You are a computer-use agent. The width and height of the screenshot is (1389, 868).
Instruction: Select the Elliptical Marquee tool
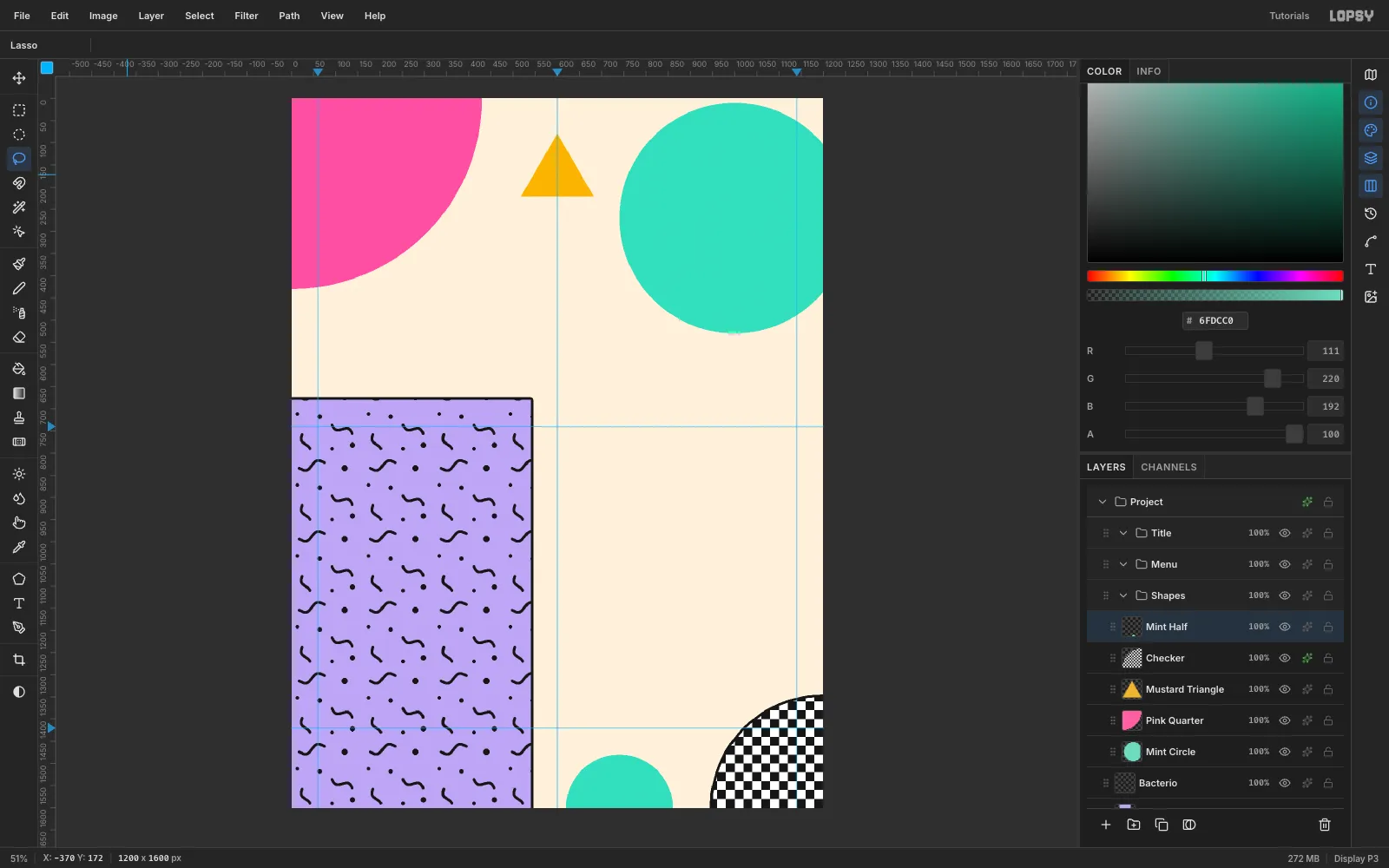tap(19, 135)
